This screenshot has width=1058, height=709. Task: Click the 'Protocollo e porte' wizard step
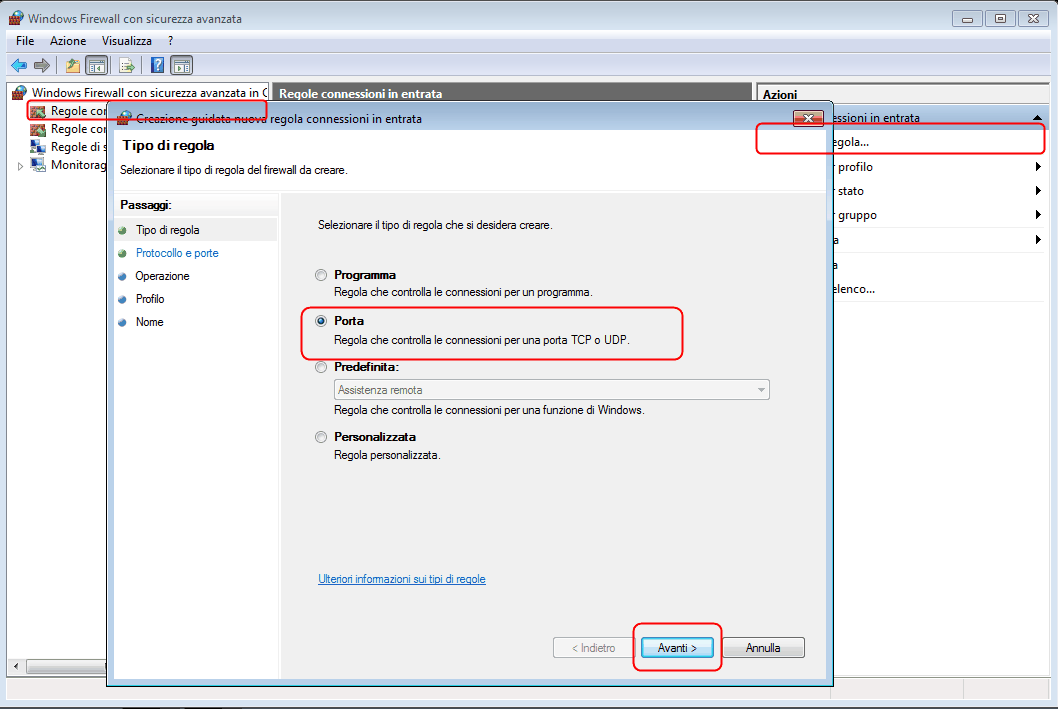[177, 253]
